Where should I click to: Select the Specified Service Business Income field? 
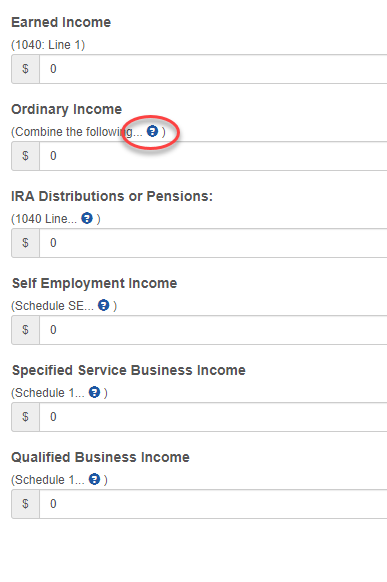point(213,417)
